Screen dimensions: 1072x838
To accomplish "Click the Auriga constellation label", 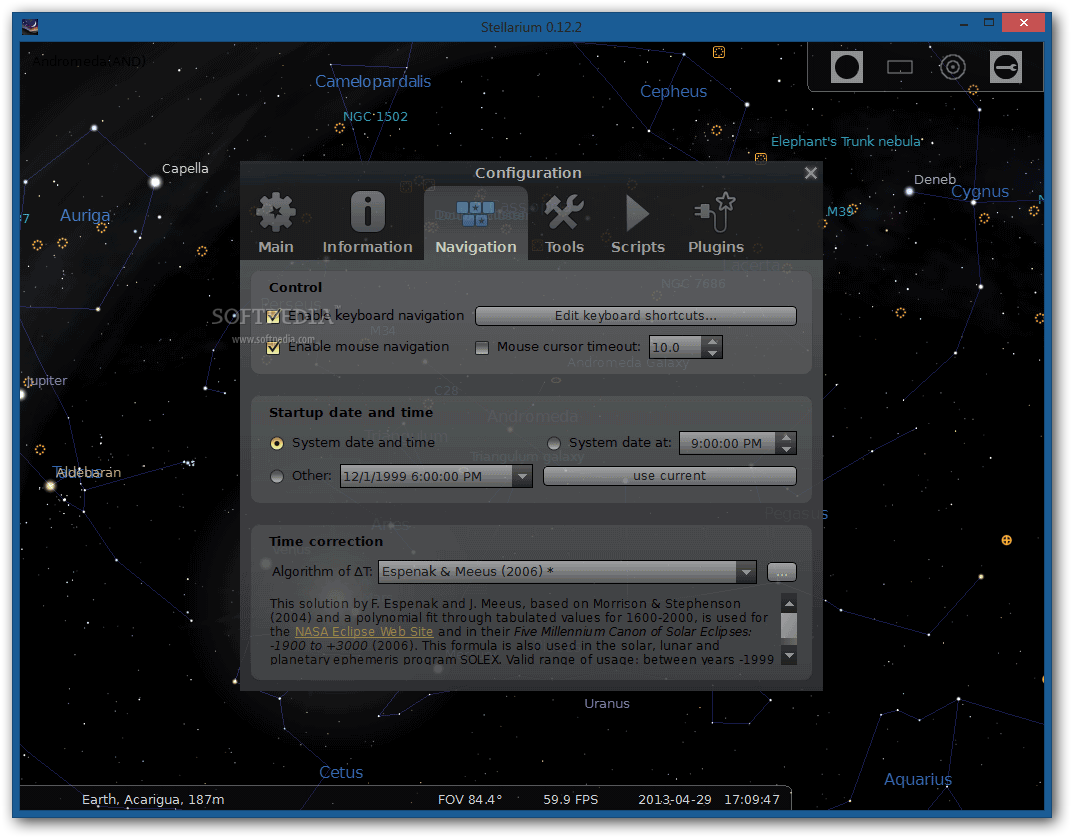I will (85, 216).
